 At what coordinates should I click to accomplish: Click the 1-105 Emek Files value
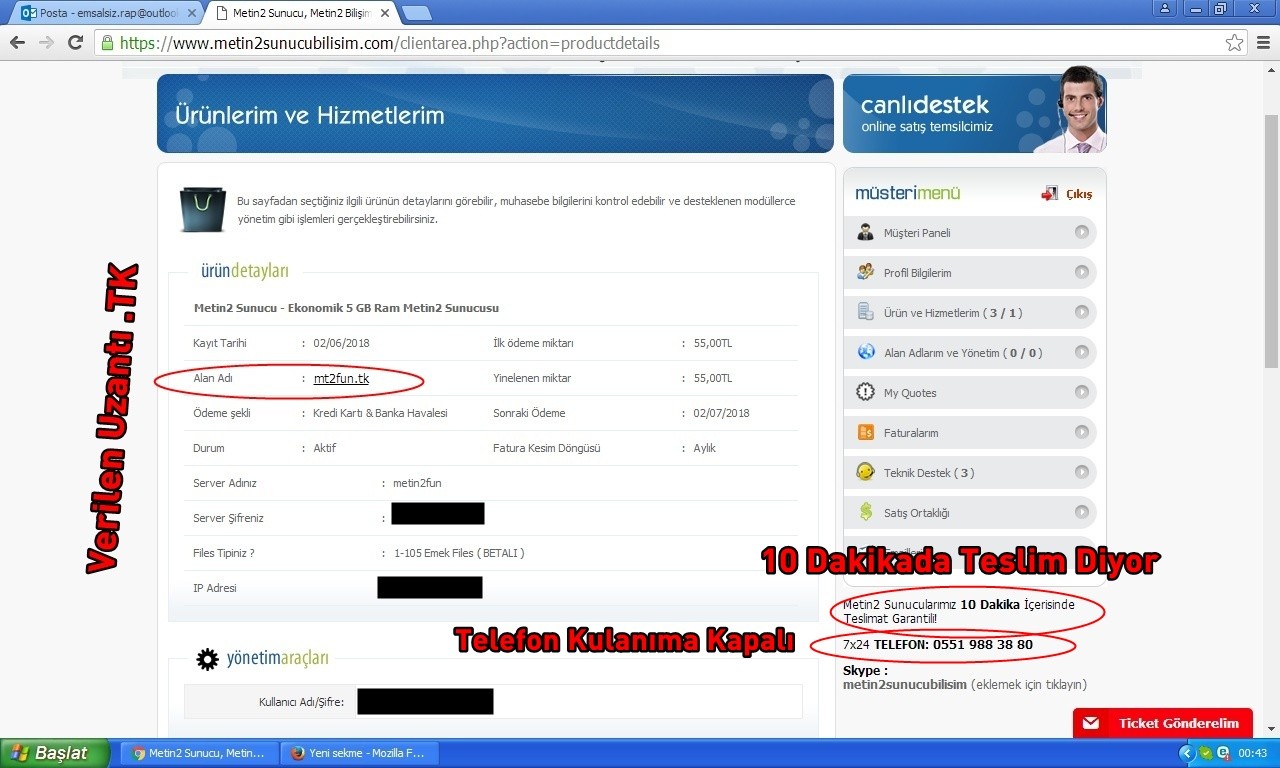pyautogui.click(x=459, y=553)
